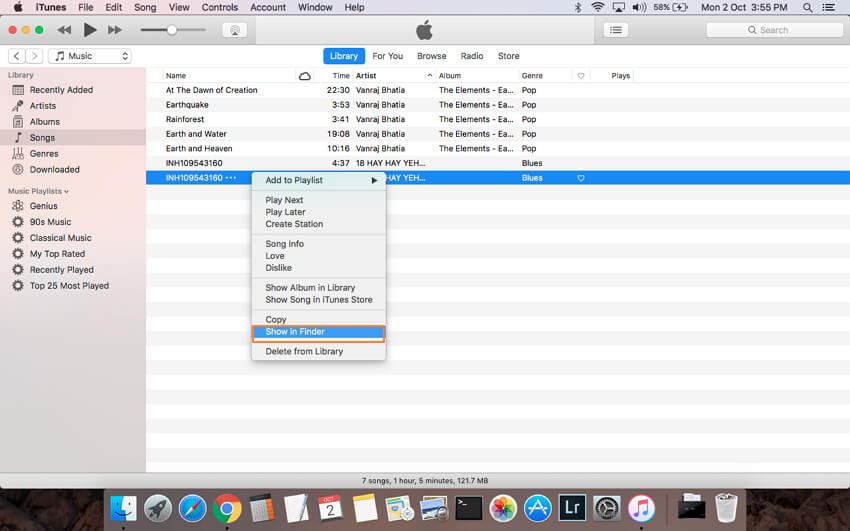
Task: Adjust the volume slider knob
Action: [x=171, y=30]
